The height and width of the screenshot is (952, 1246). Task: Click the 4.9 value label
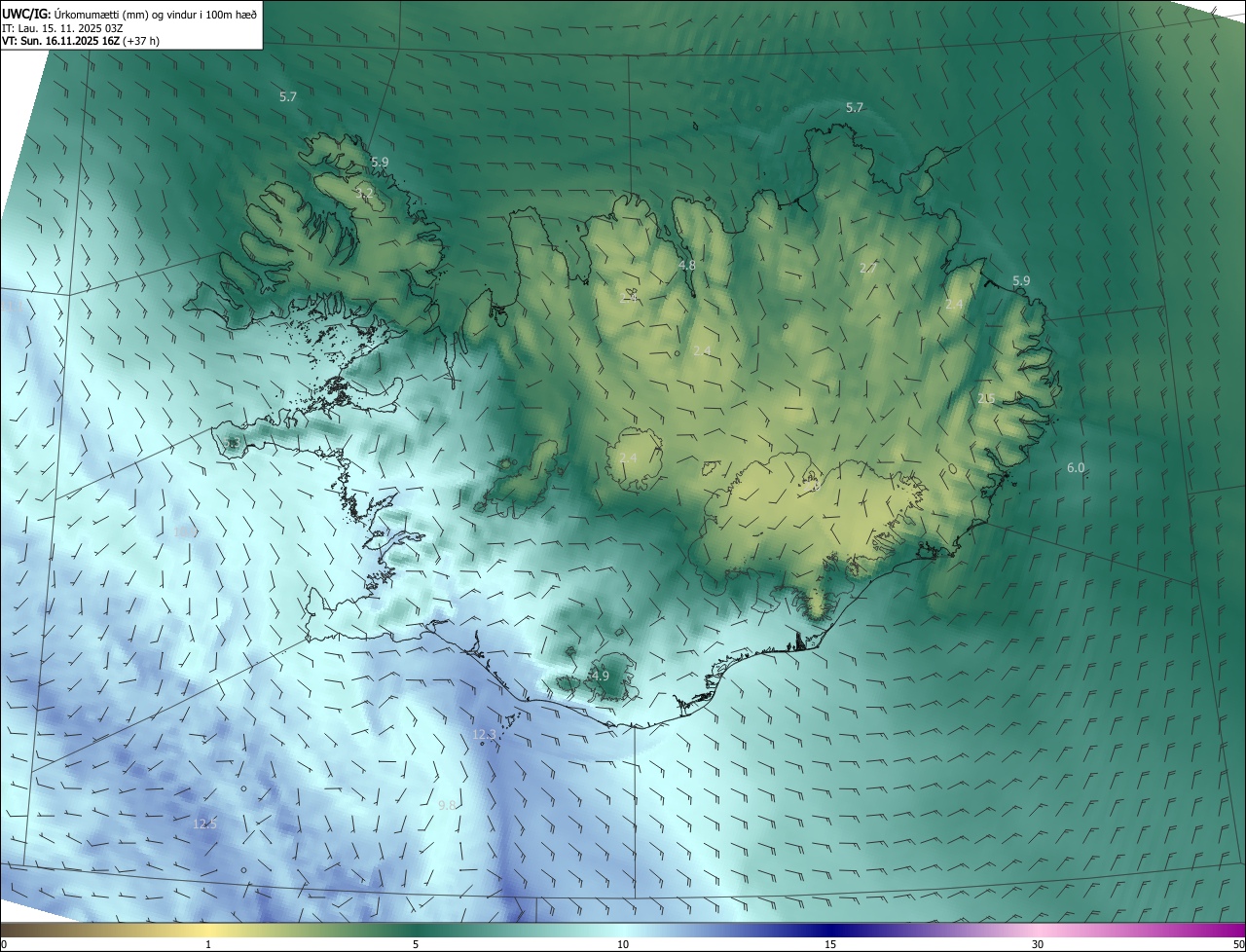(601, 676)
